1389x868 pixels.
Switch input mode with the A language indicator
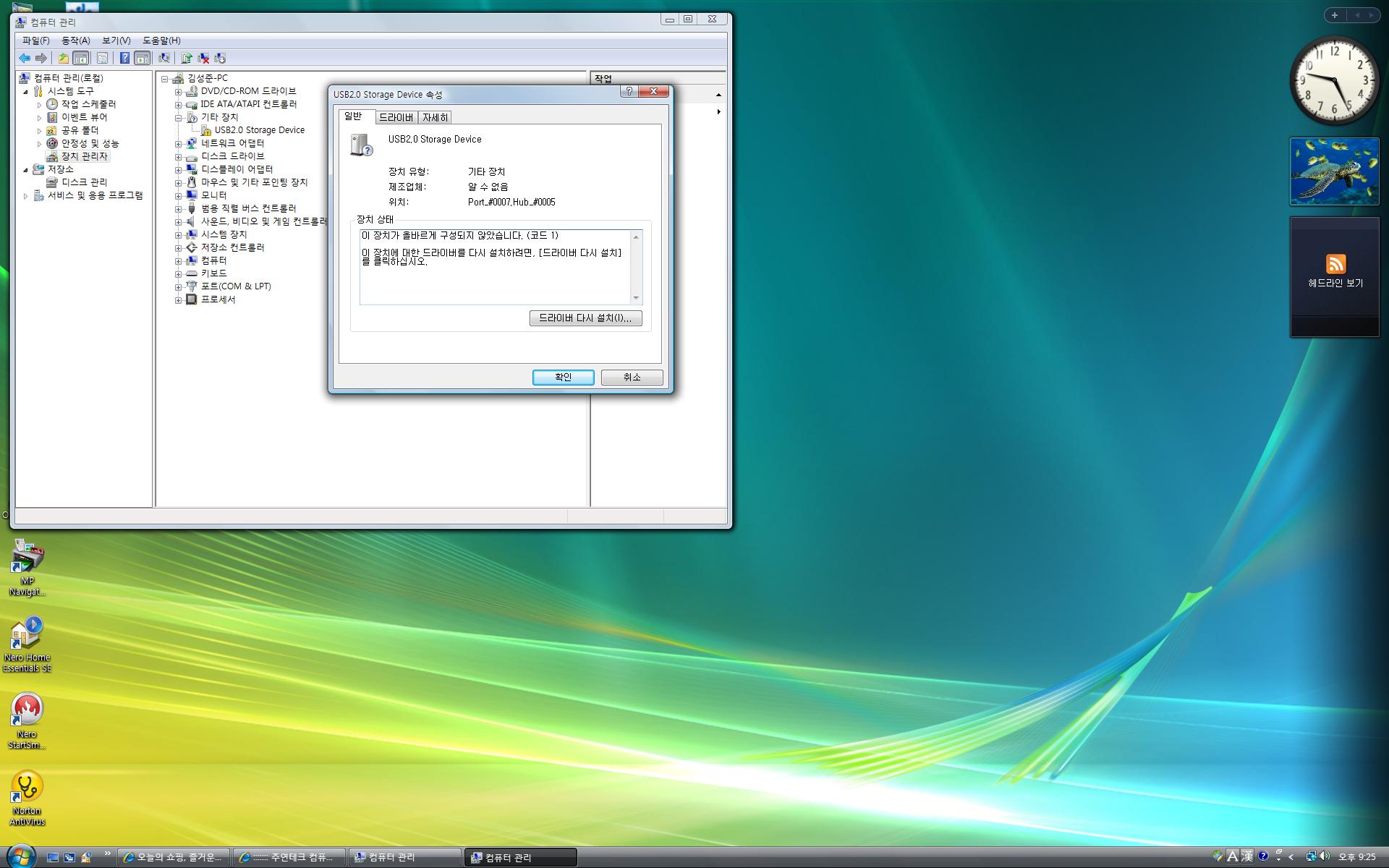[x=1232, y=856]
